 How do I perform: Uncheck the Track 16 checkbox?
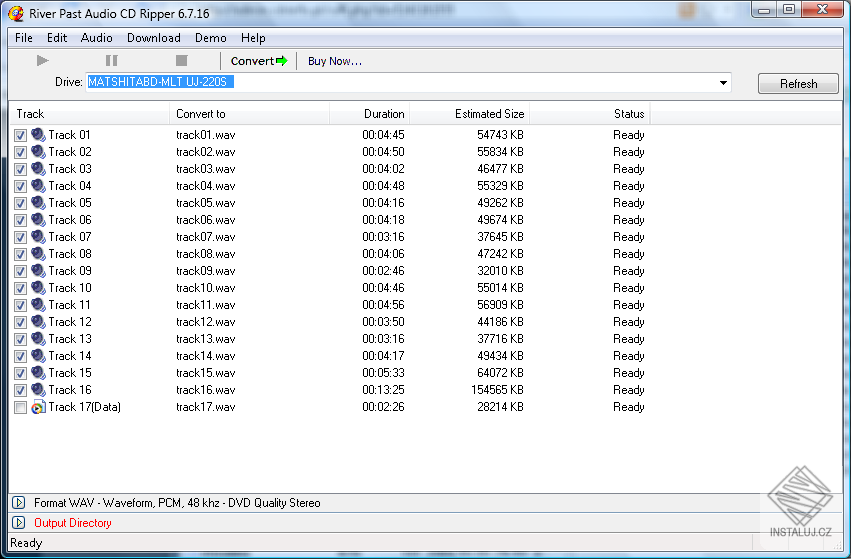coord(20,390)
